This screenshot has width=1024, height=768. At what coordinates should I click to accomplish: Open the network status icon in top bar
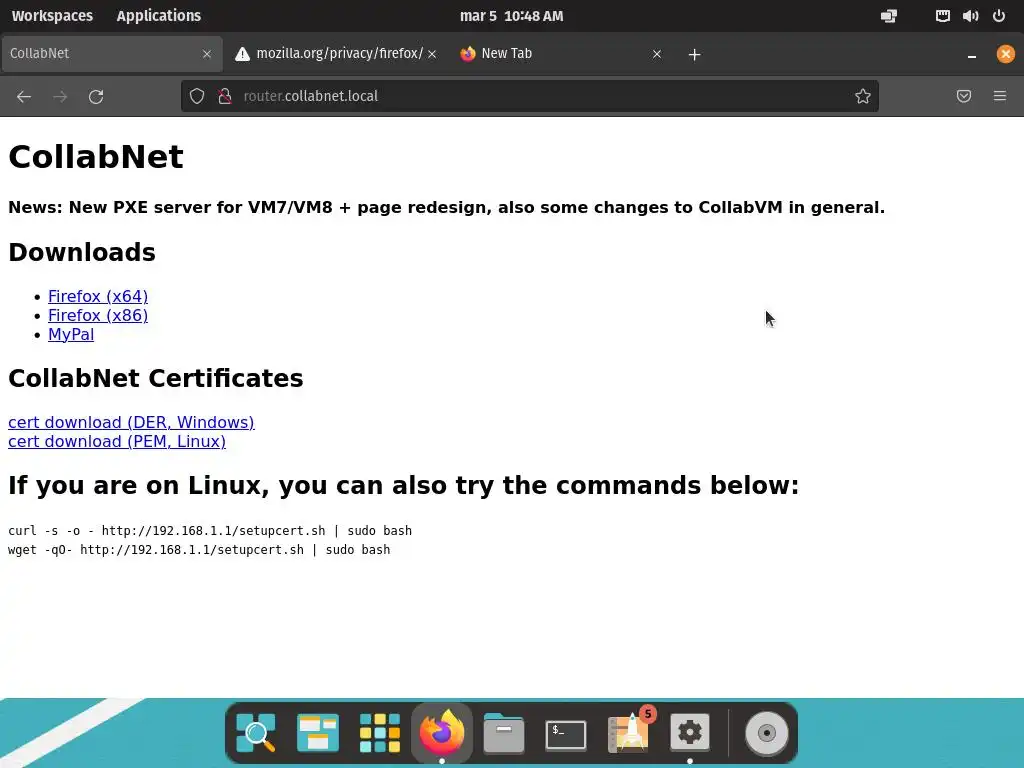point(942,16)
